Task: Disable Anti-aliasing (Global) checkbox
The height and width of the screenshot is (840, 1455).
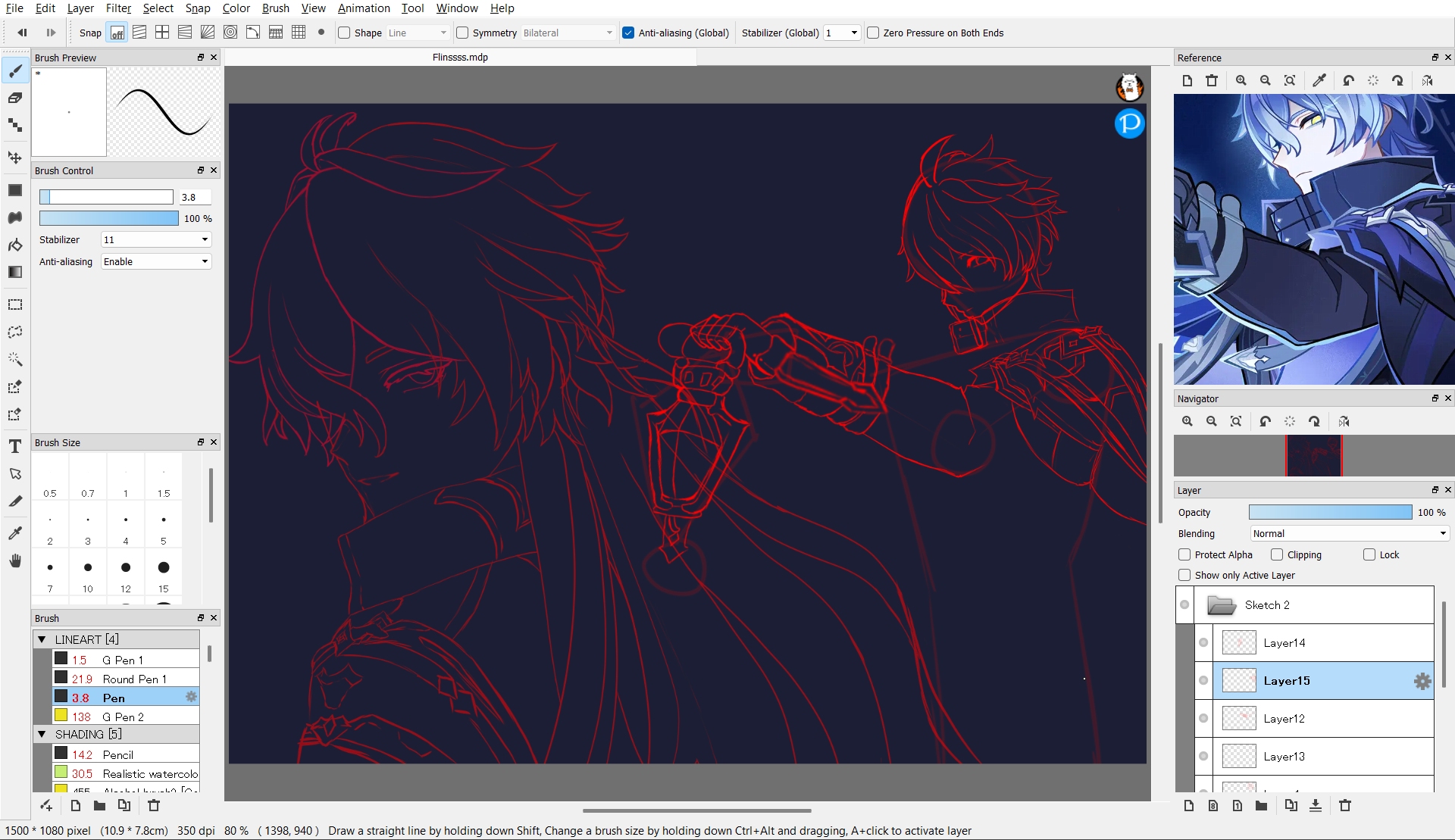Action: 628,33
